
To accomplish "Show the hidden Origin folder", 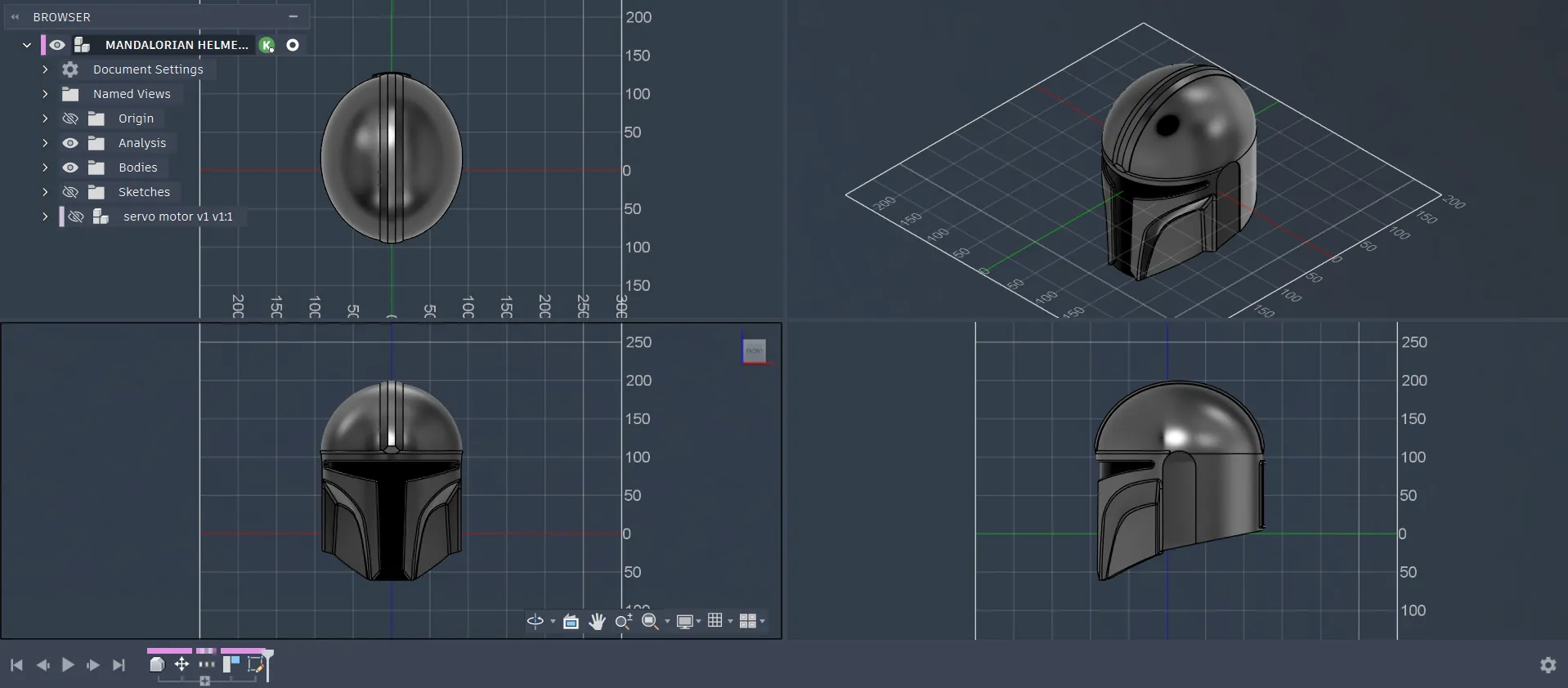I will [x=70, y=118].
